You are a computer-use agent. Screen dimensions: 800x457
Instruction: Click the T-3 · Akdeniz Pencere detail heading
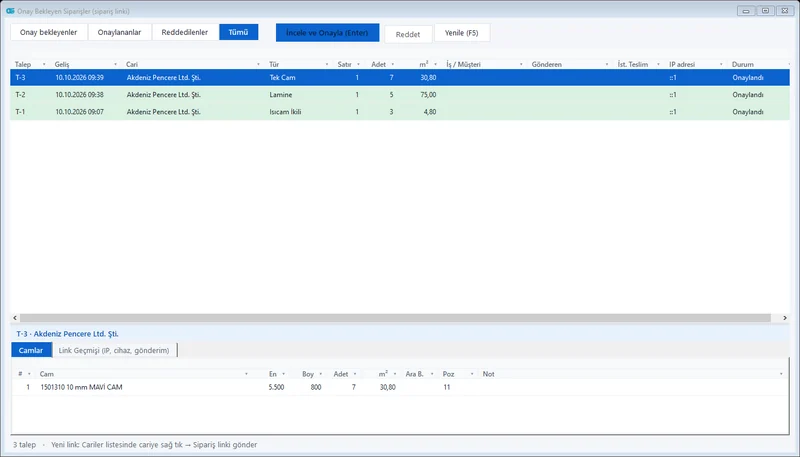click(67, 334)
